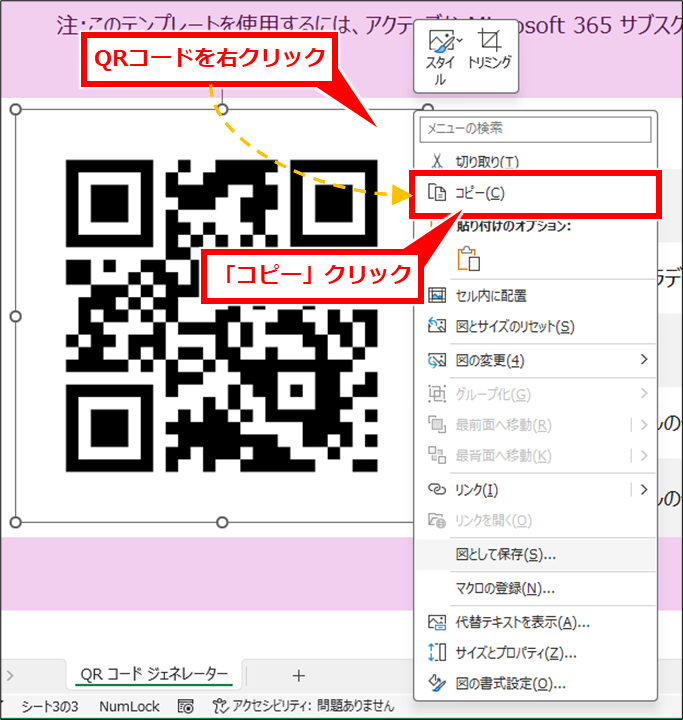Viewport: 683px width, 720px height.
Task: Click the QR image top-left resize handle
Action: click(16, 109)
